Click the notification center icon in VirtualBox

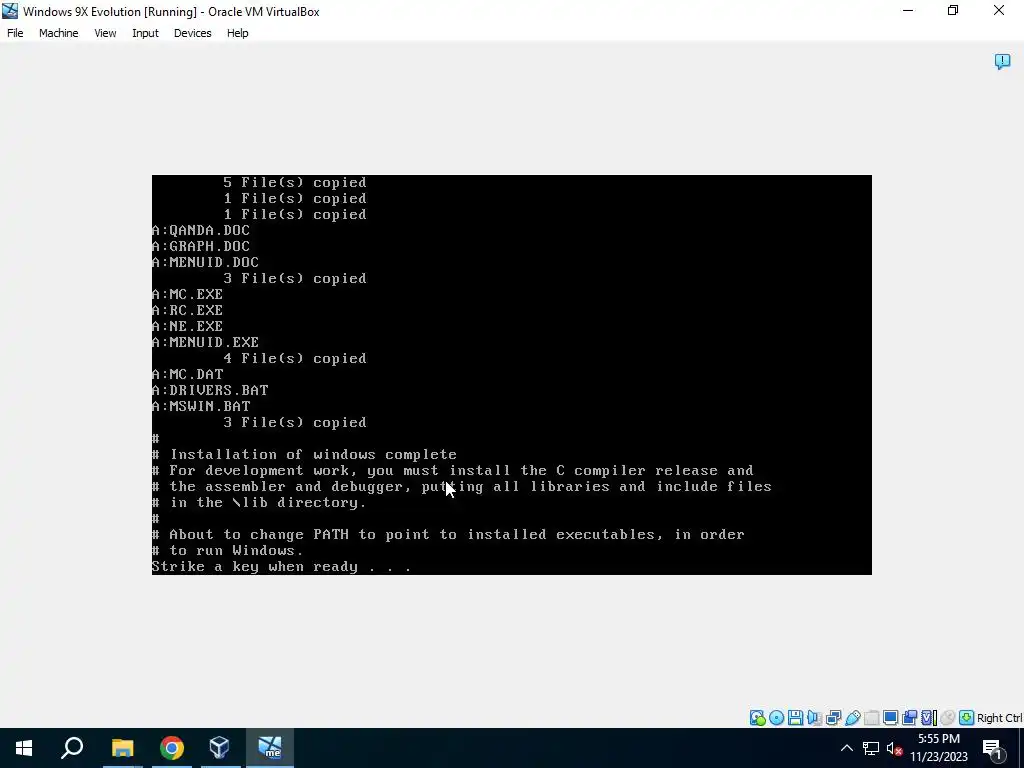1002,61
